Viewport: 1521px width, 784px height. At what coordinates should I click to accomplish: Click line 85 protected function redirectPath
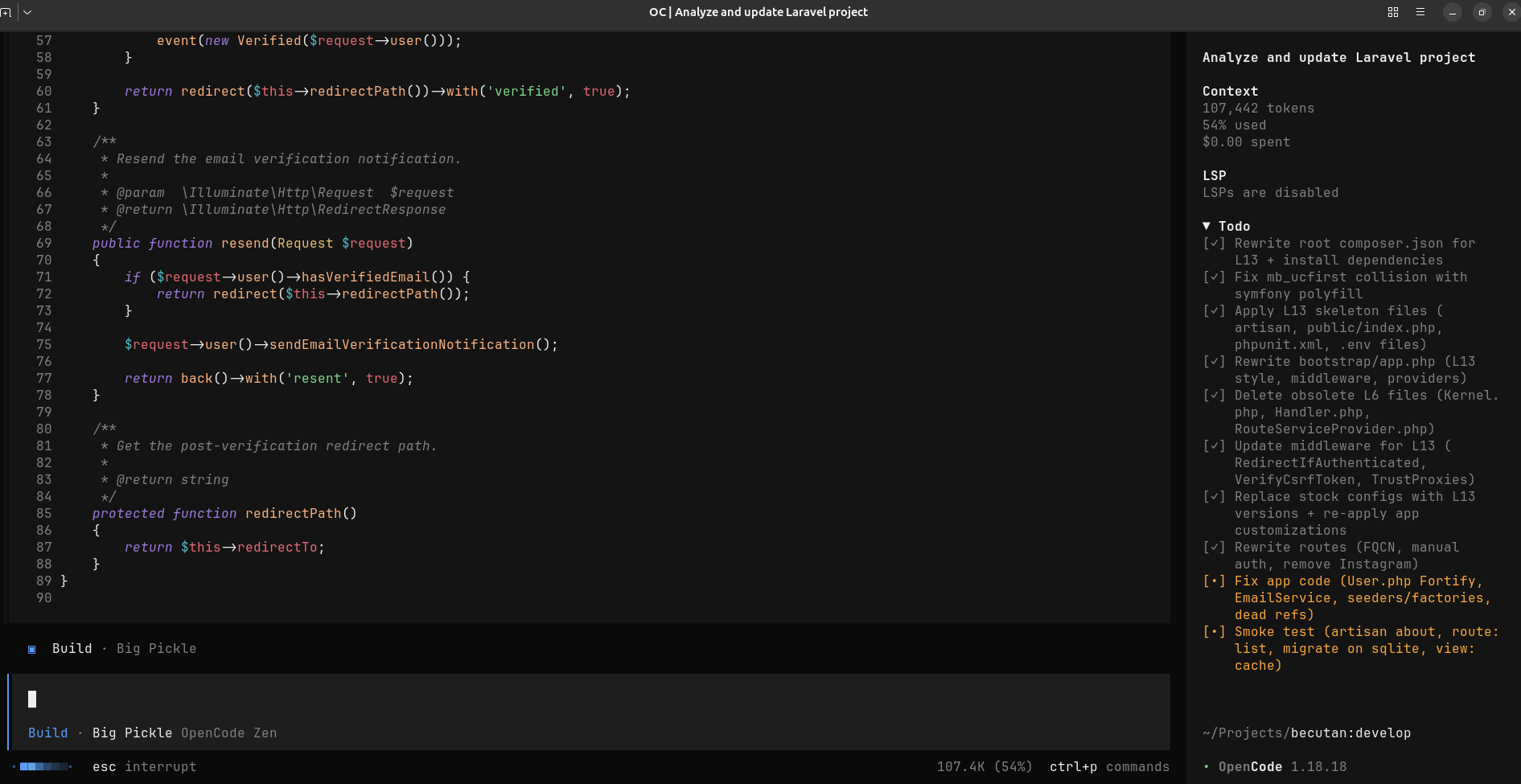(x=224, y=513)
